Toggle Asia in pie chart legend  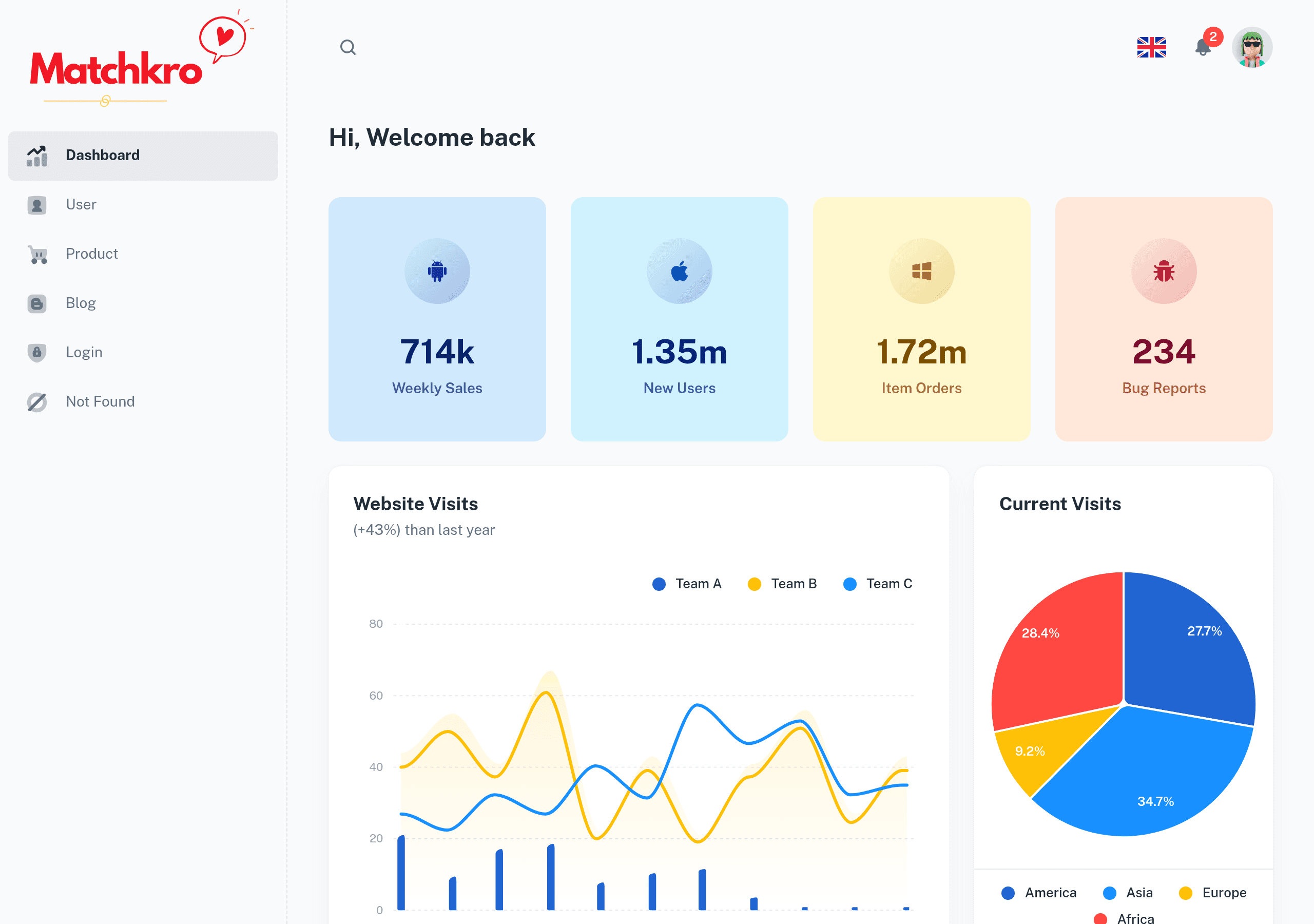pos(1128,893)
